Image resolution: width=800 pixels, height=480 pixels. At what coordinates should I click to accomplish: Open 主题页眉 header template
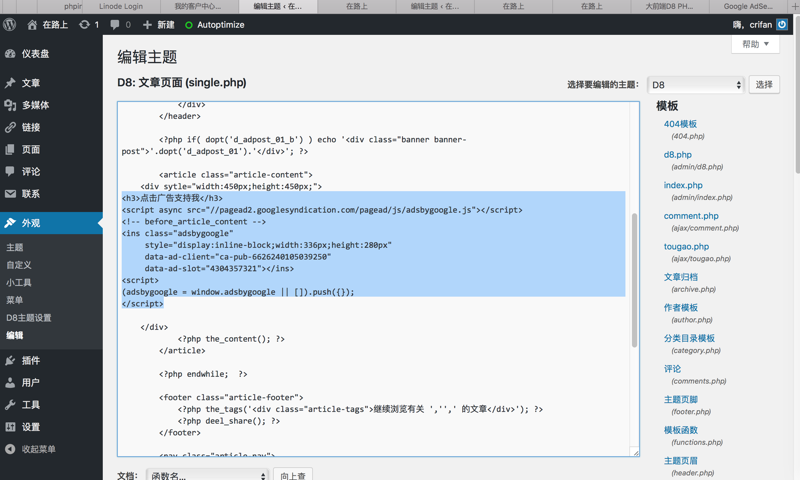tap(681, 461)
